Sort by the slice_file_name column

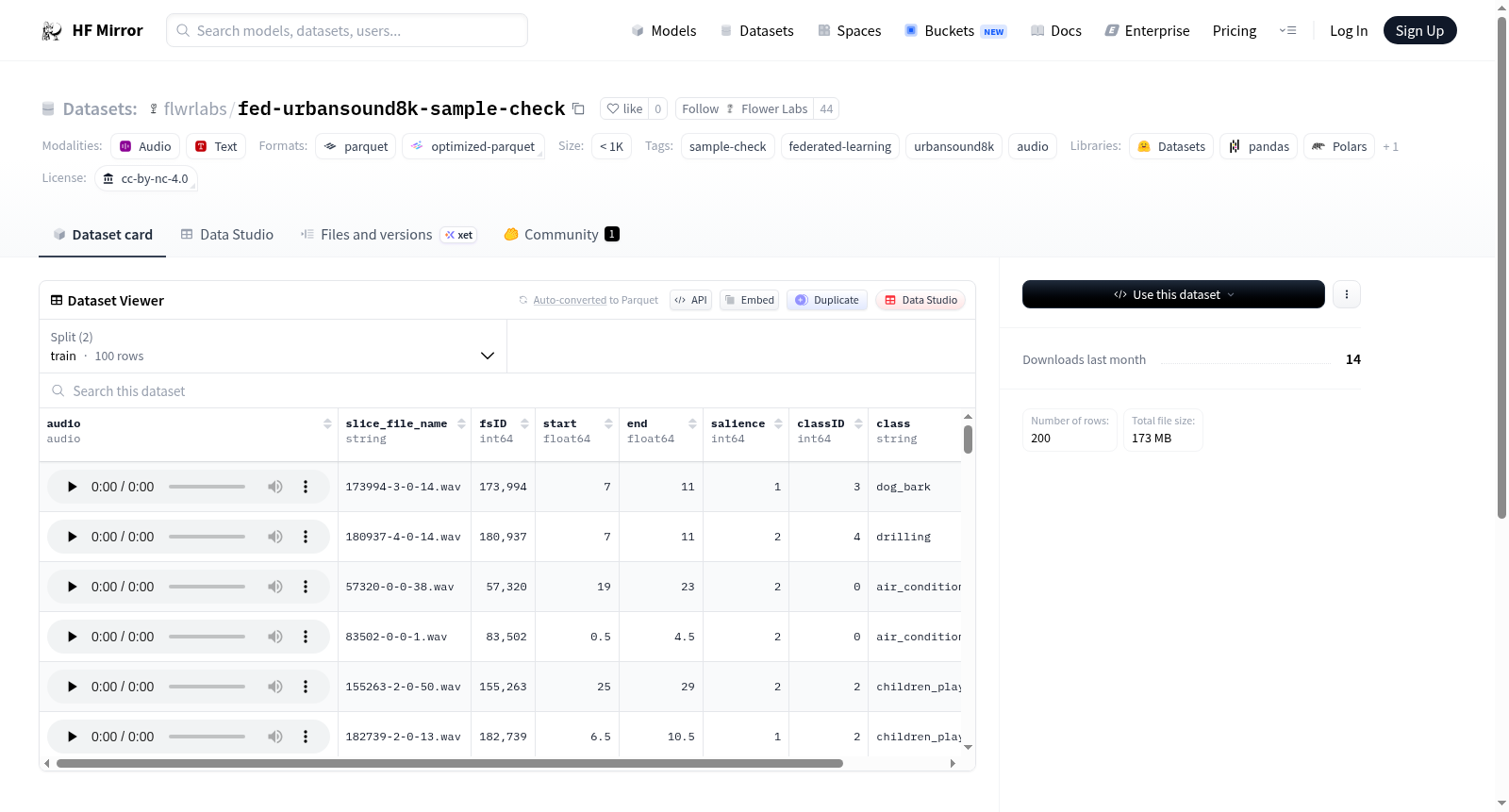pos(461,423)
